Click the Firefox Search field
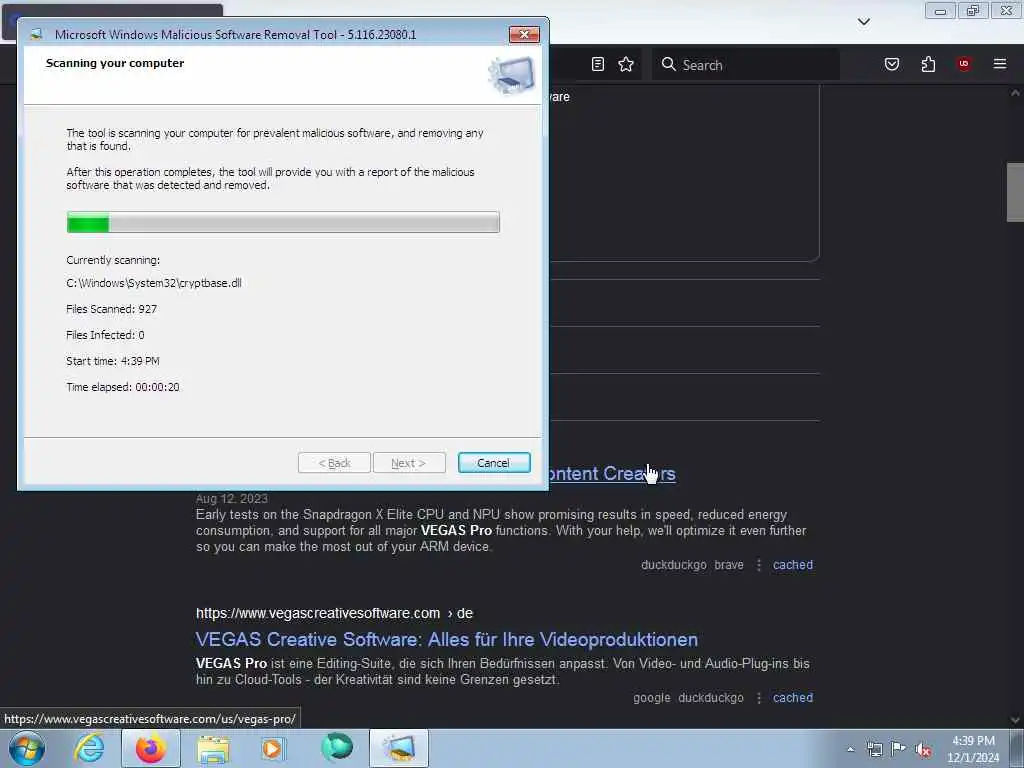 pyautogui.click(x=746, y=65)
